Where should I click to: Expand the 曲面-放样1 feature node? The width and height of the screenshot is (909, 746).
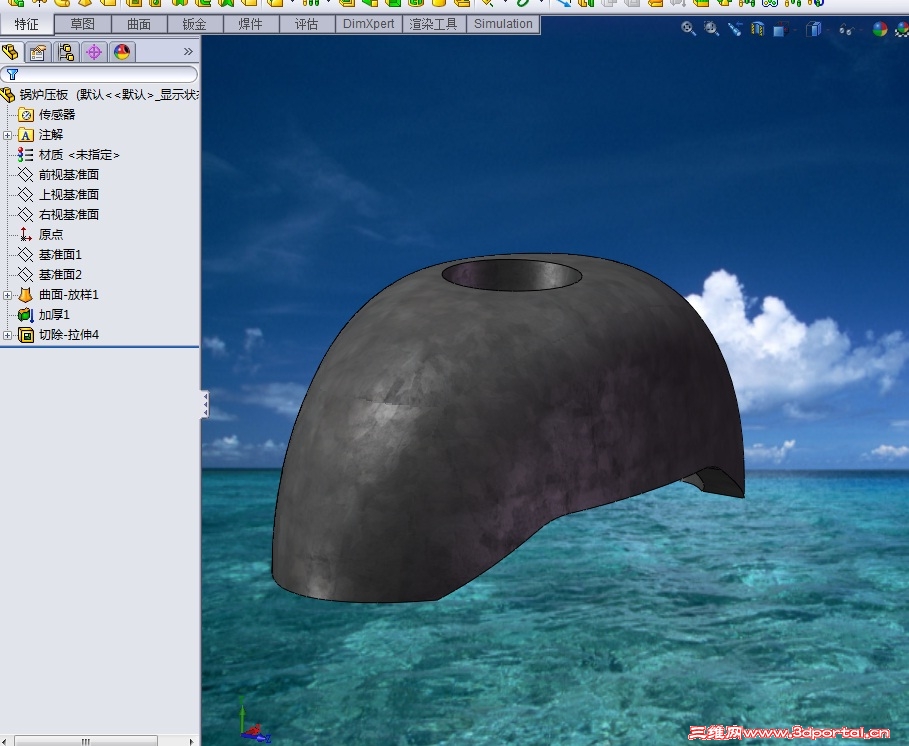[x=7, y=295]
